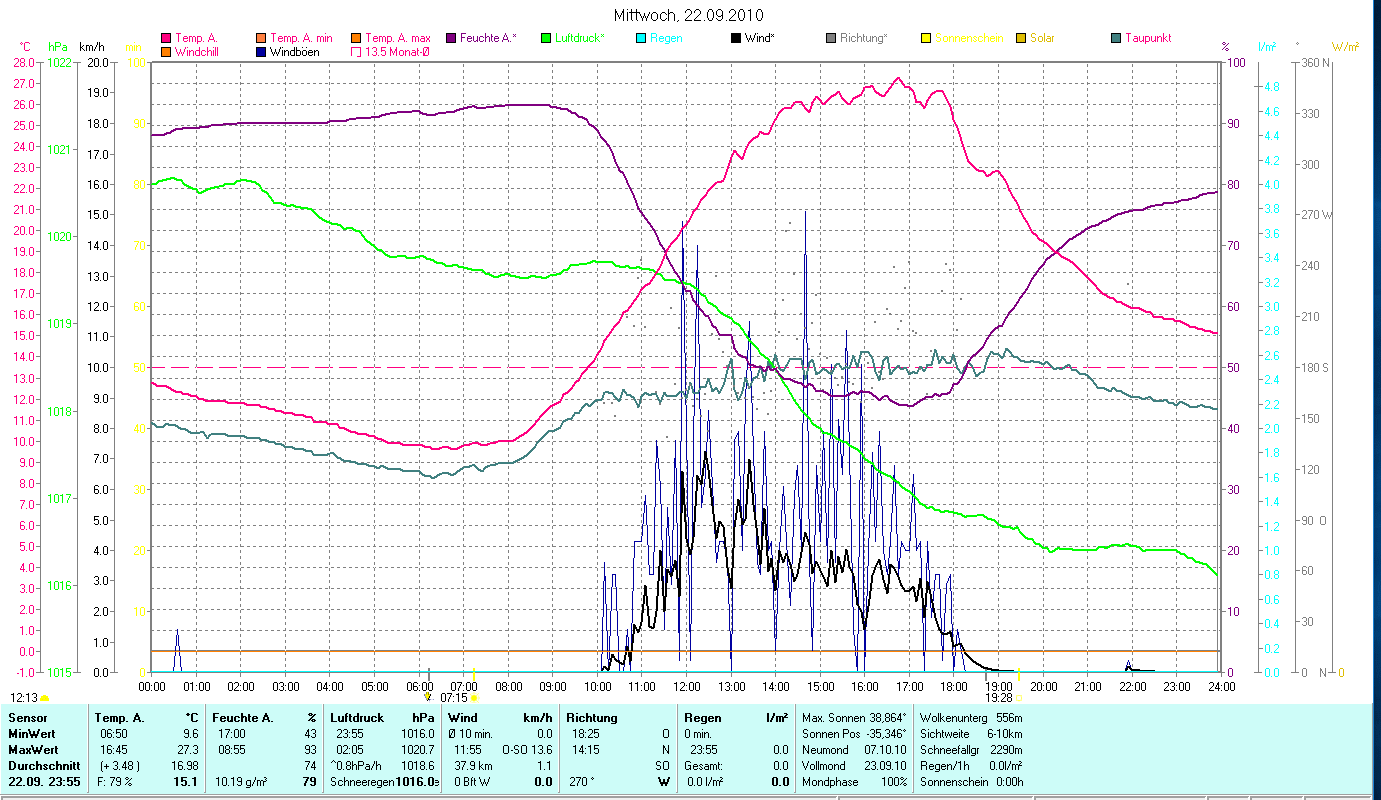Click the Sichtweite 6-10km entry
This screenshot has width=1381, height=800.
(971, 734)
